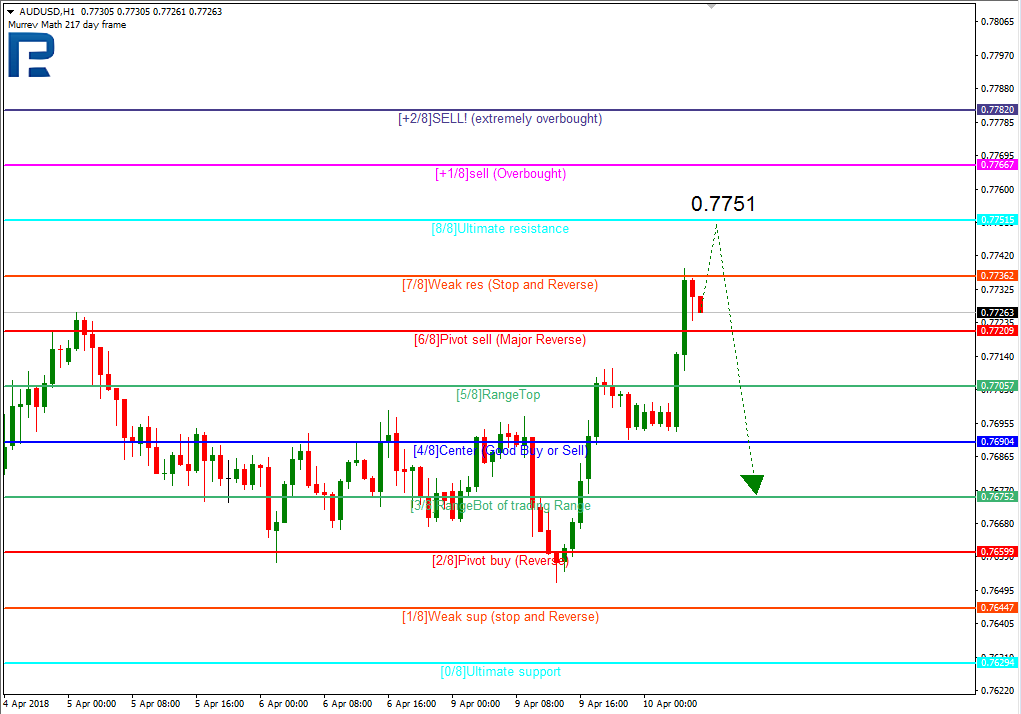1021x714 pixels.
Task: Click the [0/8]Ultimate support label
Action: (500, 672)
